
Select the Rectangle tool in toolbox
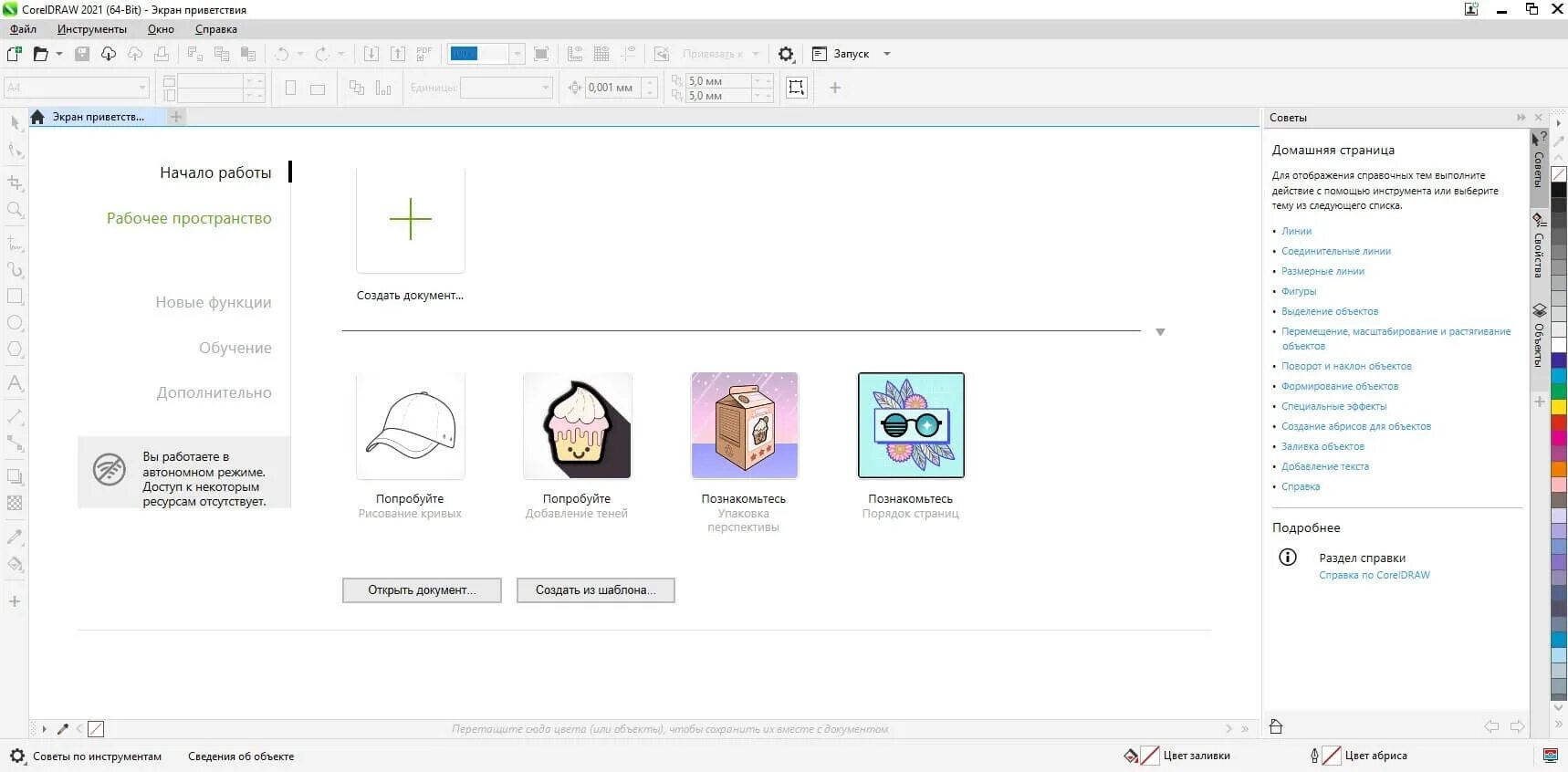(x=15, y=297)
